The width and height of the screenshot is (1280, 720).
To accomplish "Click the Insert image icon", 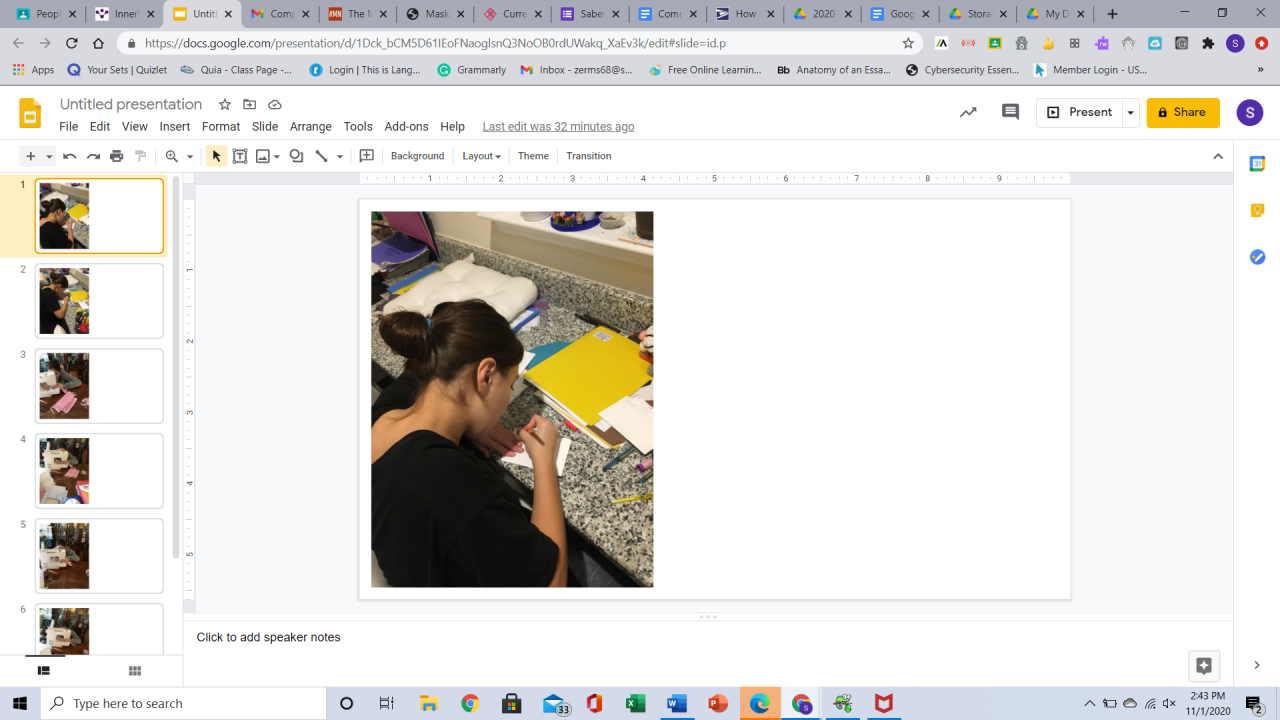I will click(263, 156).
